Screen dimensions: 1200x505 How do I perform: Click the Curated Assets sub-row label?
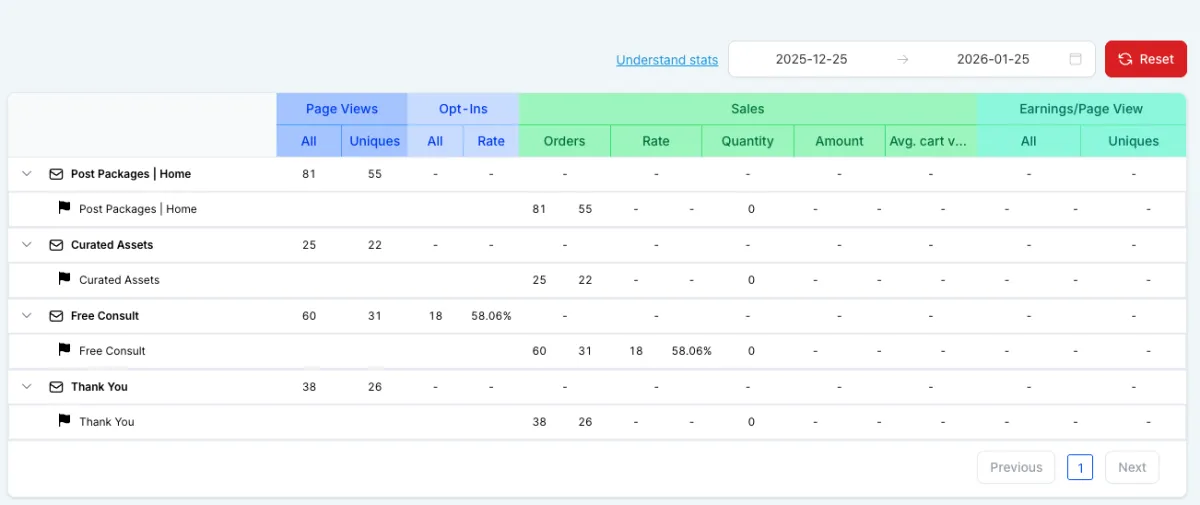click(x=119, y=280)
